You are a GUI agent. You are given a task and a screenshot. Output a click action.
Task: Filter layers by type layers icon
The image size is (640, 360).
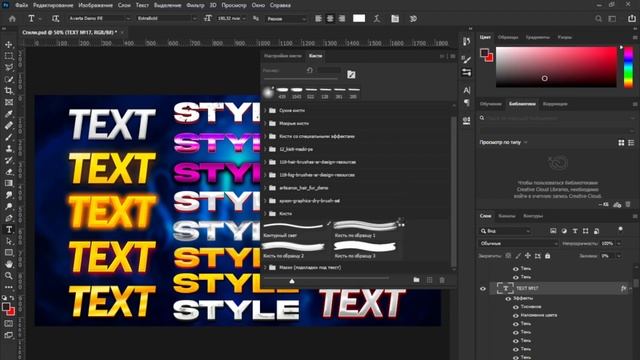pos(575,231)
